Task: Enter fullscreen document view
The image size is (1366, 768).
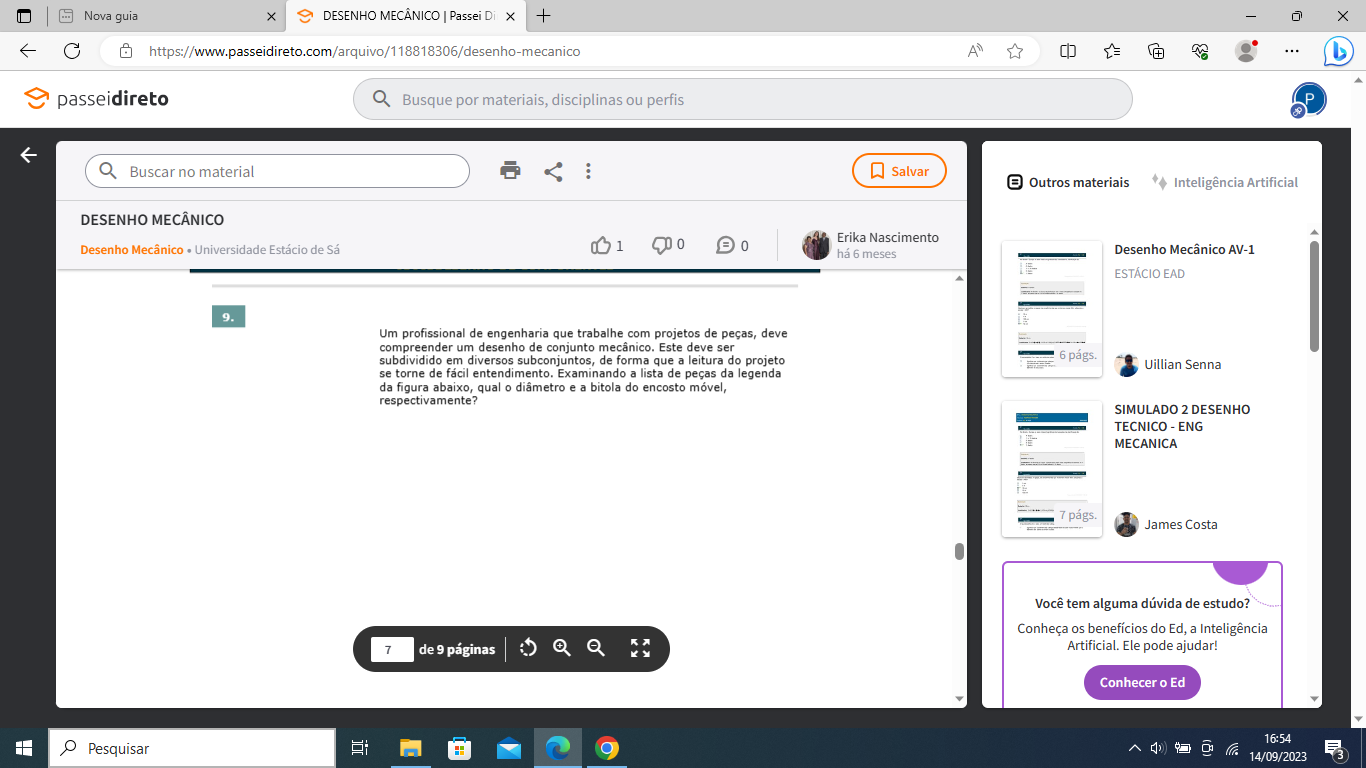Action: (x=640, y=648)
